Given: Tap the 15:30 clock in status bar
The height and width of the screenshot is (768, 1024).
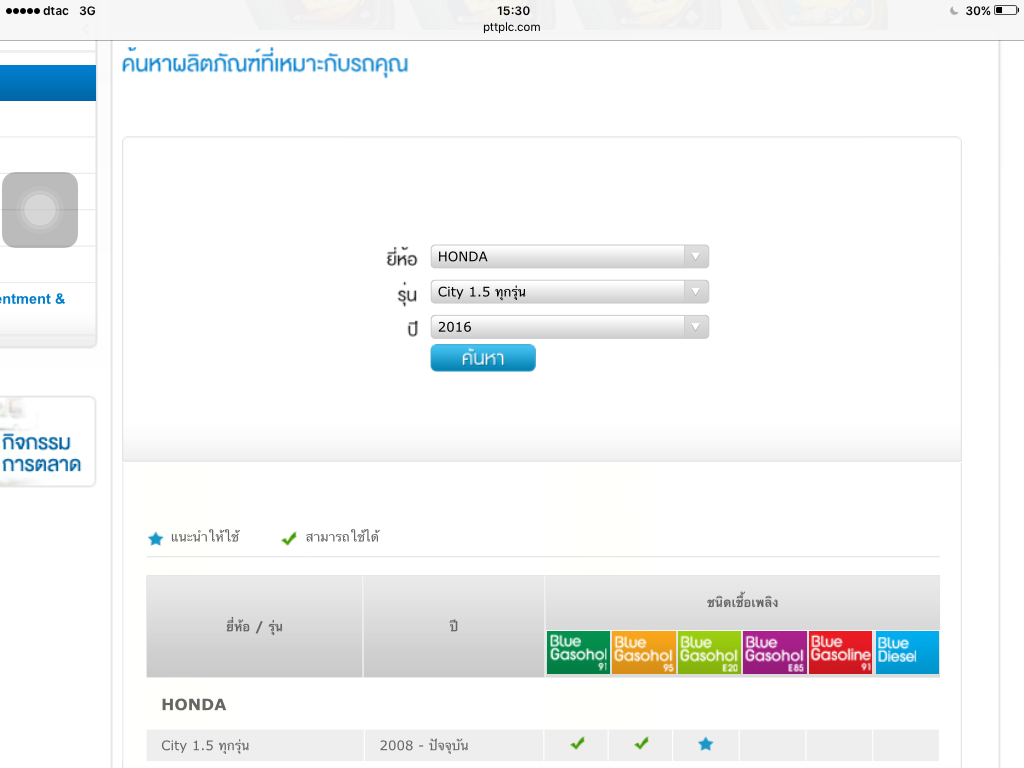Looking at the screenshot, I should click(x=513, y=10).
